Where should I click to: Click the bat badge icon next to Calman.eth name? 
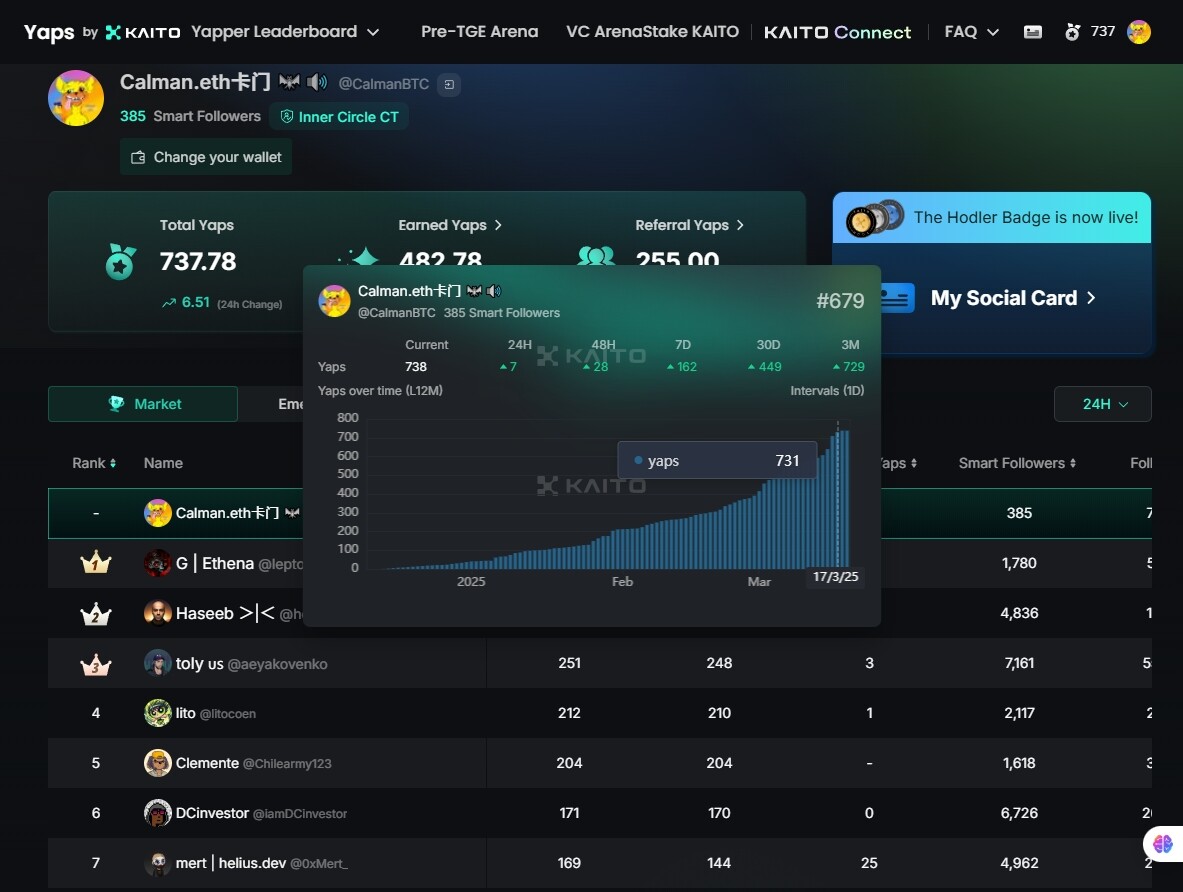click(x=289, y=82)
